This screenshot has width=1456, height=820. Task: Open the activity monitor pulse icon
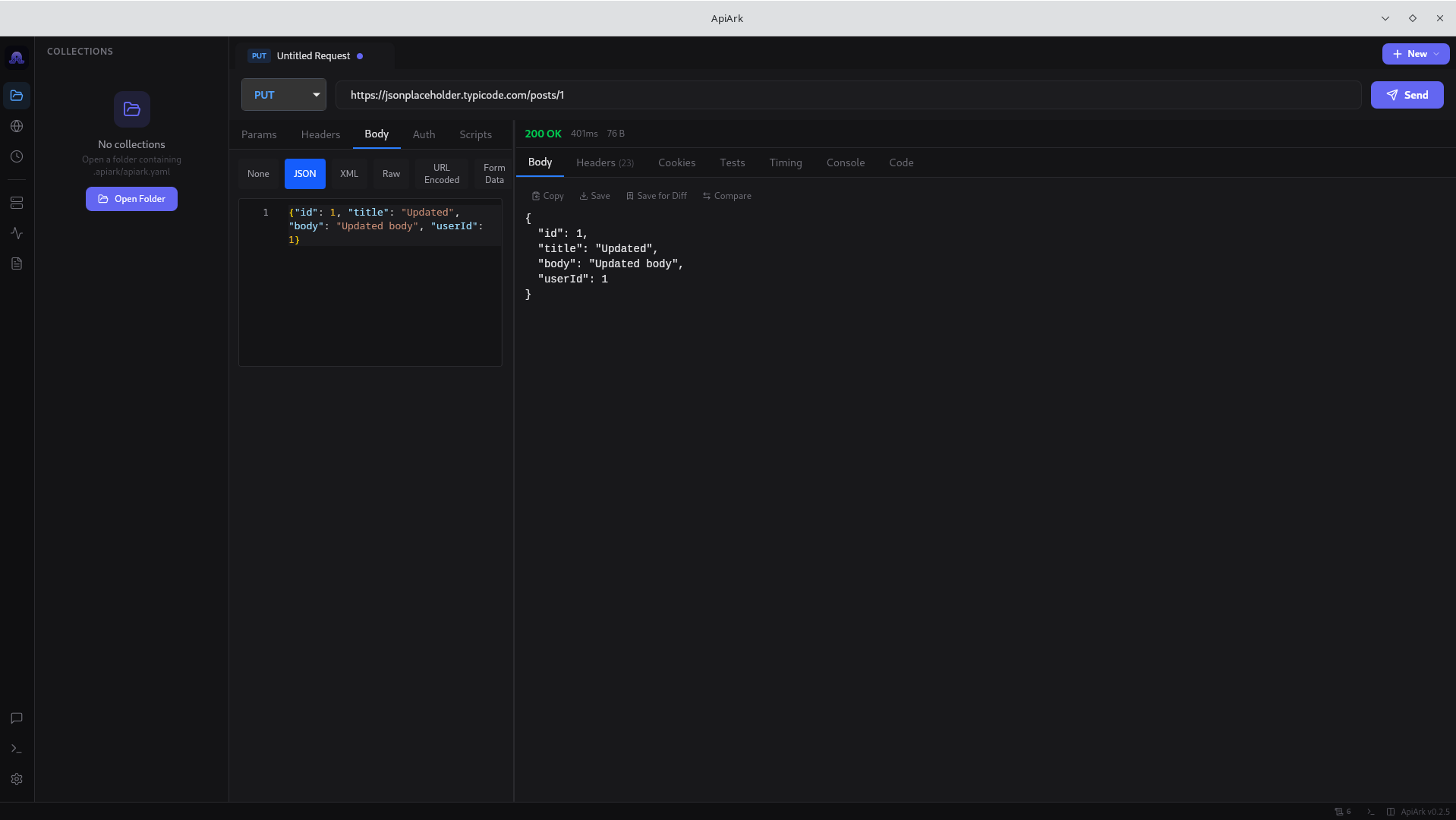[17, 233]
